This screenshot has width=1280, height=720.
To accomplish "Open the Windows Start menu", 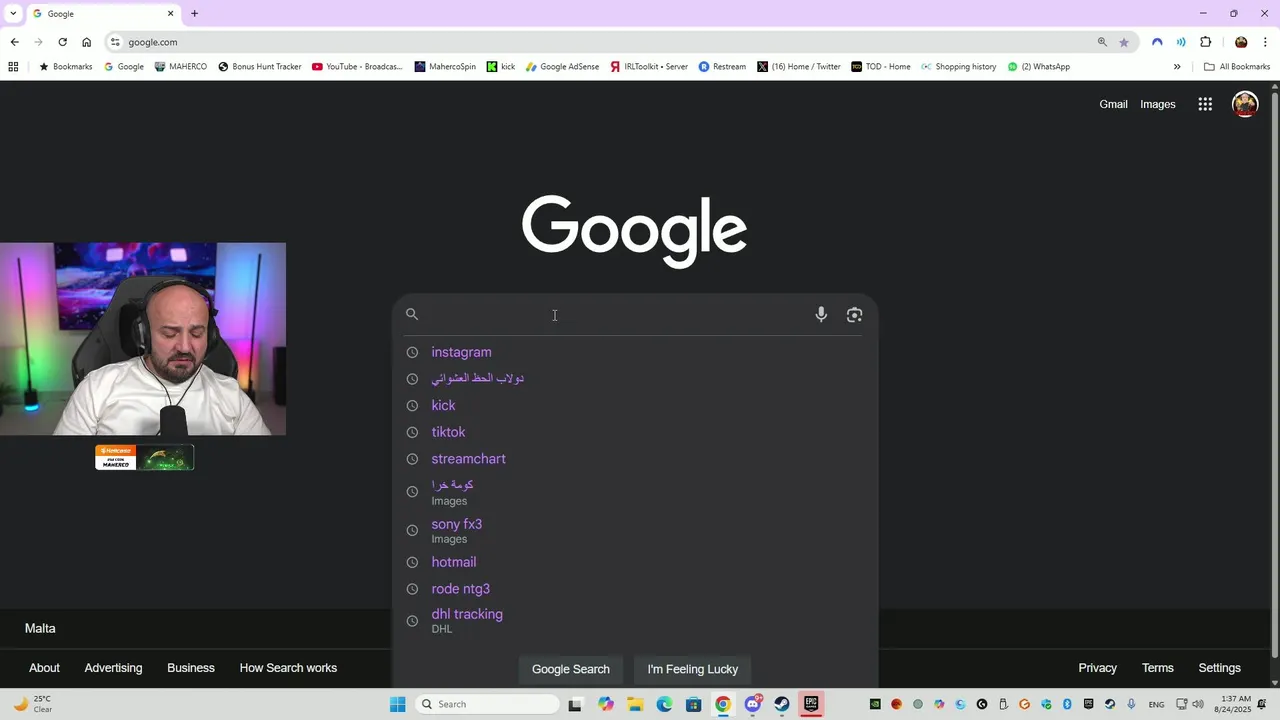I will pyautogui.click(x=397, y=704).
